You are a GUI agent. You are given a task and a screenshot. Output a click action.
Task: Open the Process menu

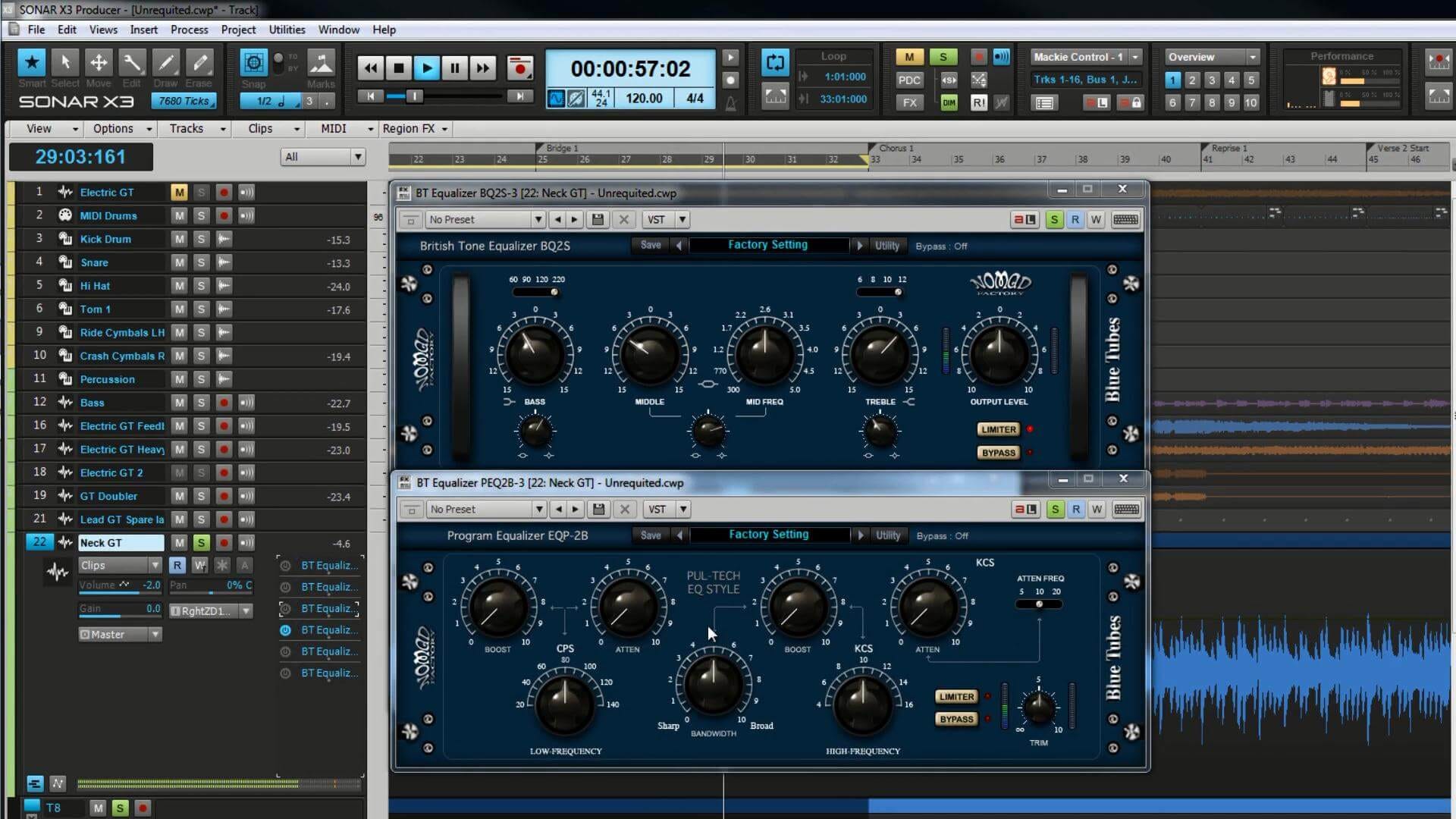click(x=189, y=30)
